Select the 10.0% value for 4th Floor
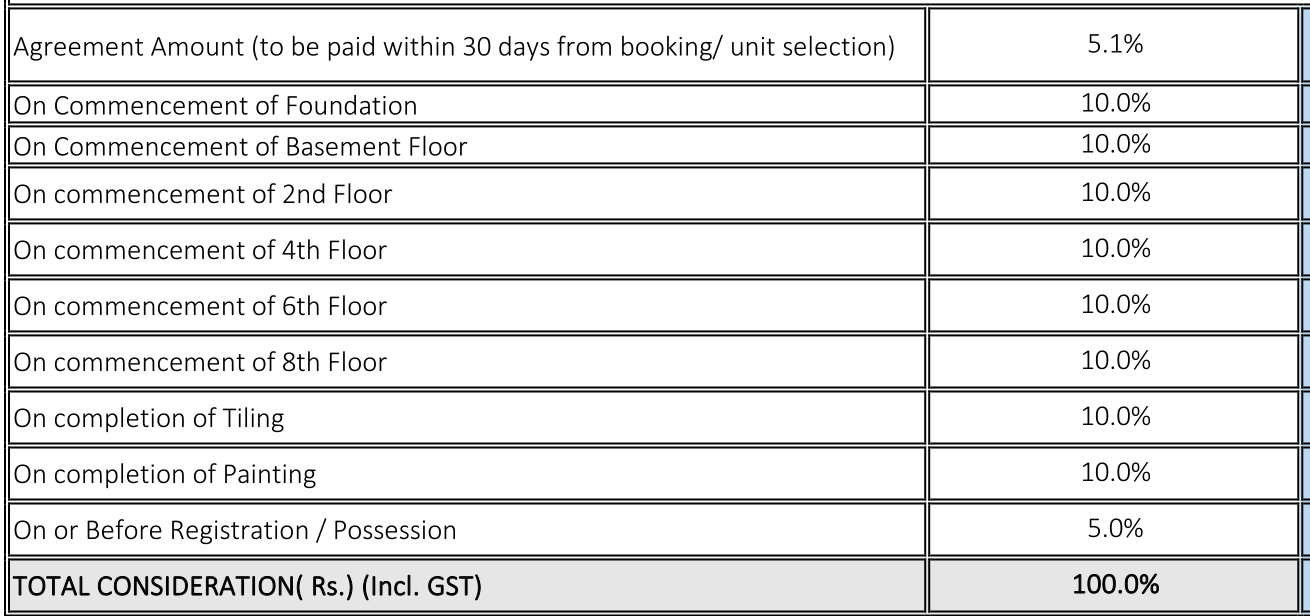 [1115, 248]
